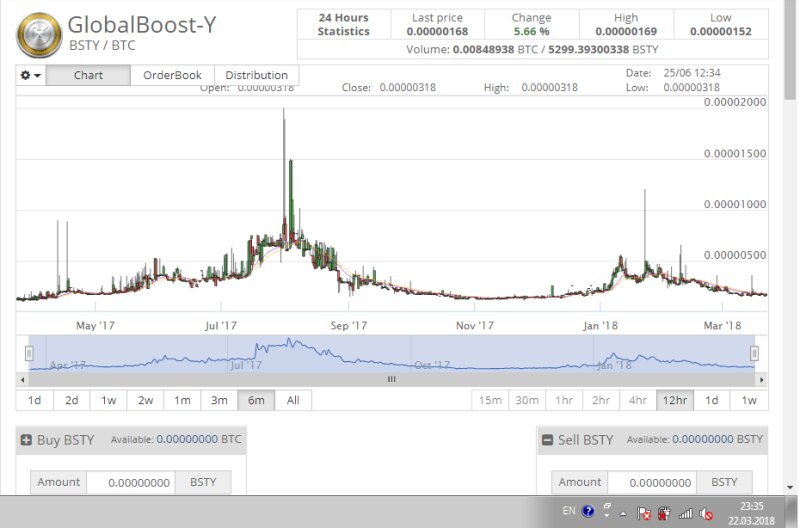Screen dimensions: 800x528
Task: Open the Action Center flag icon
Action: pyautogui.click(x=645, y=512)
